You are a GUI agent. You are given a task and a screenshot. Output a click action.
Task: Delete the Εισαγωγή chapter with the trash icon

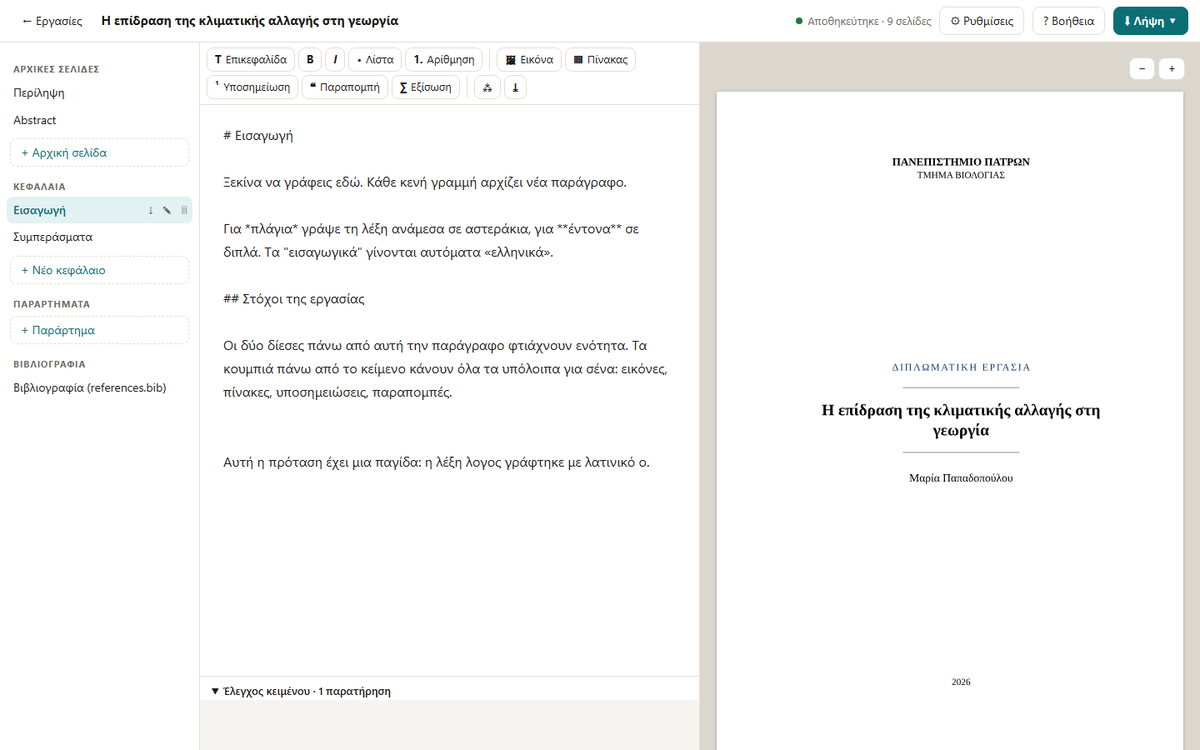click(183, 210)
